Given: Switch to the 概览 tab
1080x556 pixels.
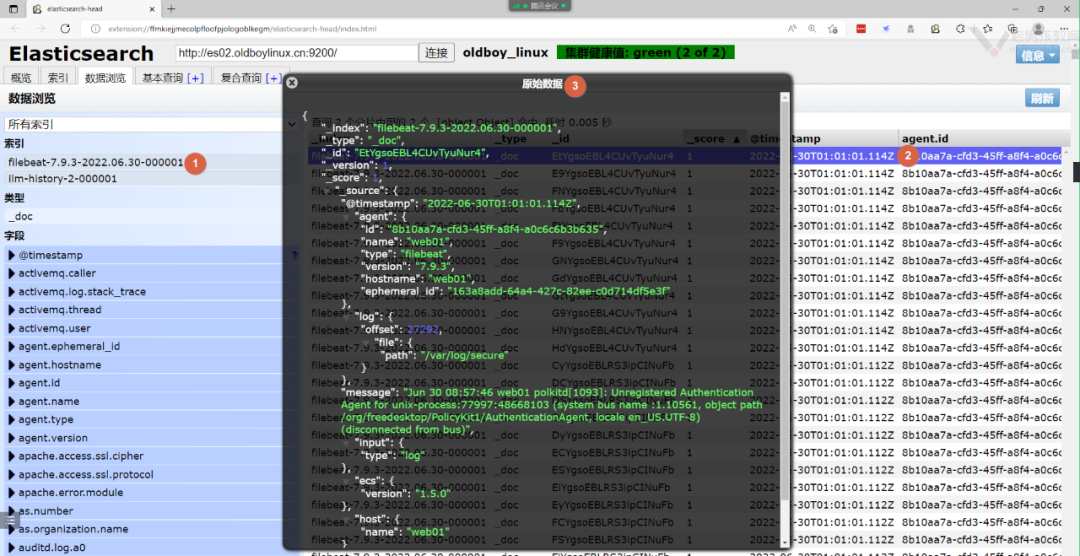Looking at the screenshot, I should 21,78.
